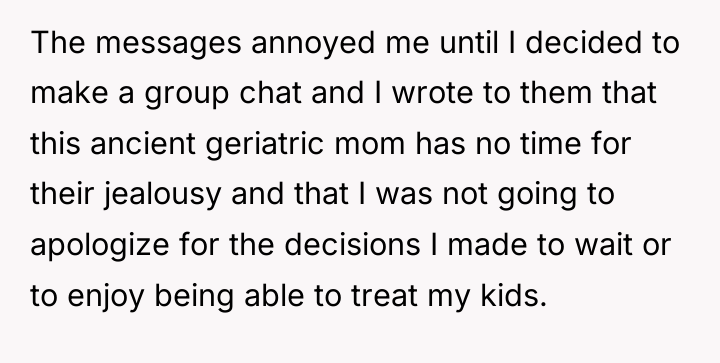Click the final word "kids."

pyautogui.click(x=513, y=295)
